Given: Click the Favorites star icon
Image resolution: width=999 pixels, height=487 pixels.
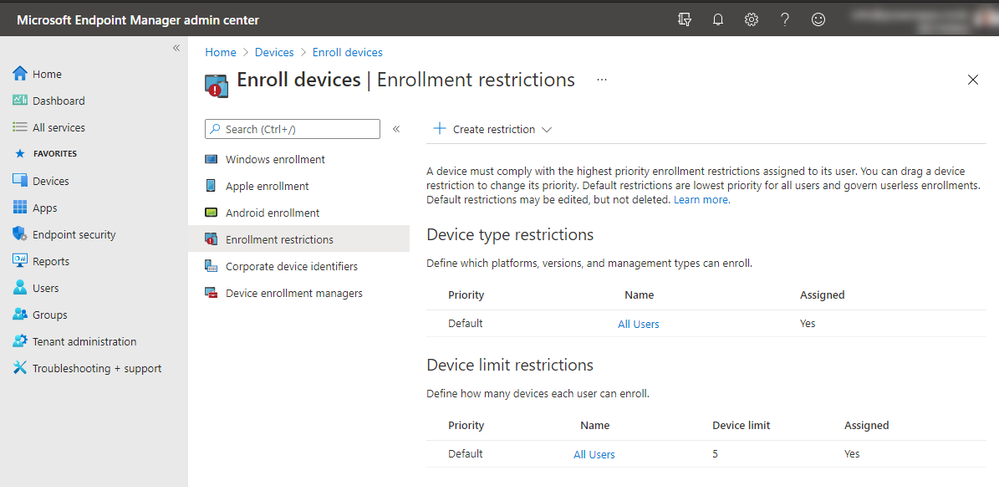Looking at the screenshot, I should point(20,154).
